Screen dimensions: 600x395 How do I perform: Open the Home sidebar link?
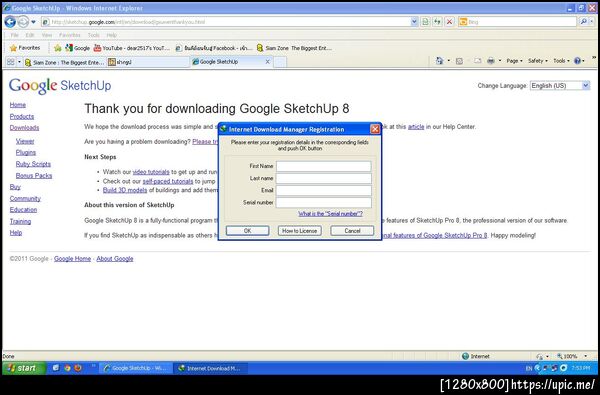[x=18, y=105]
